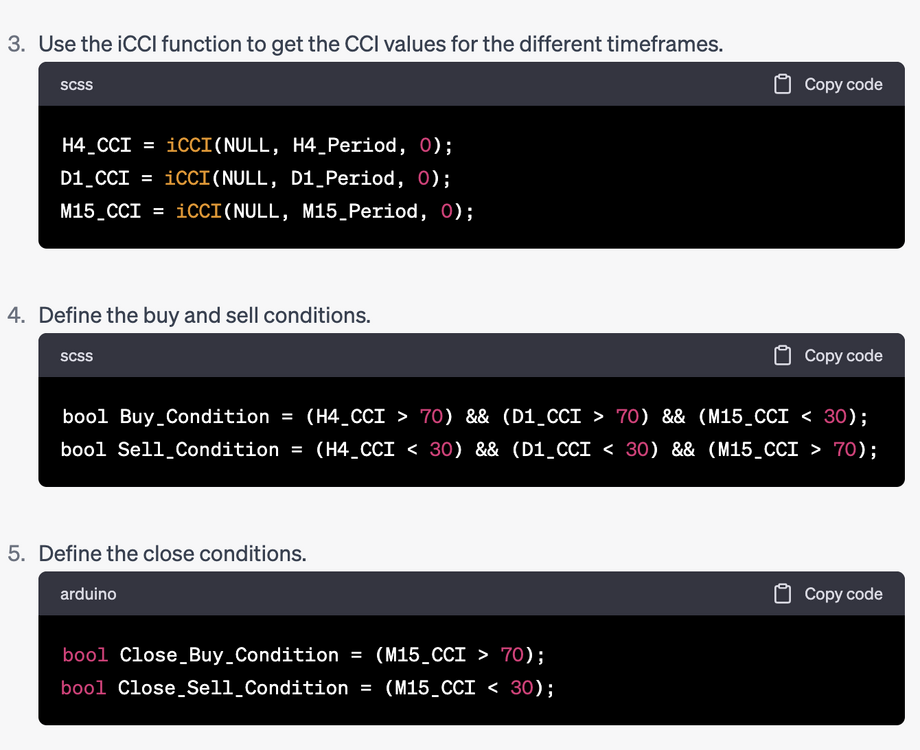Screen dimensions: 920x750
Task: Click the clipboard icon in the buy/sell conditions block
Action: 782,356
